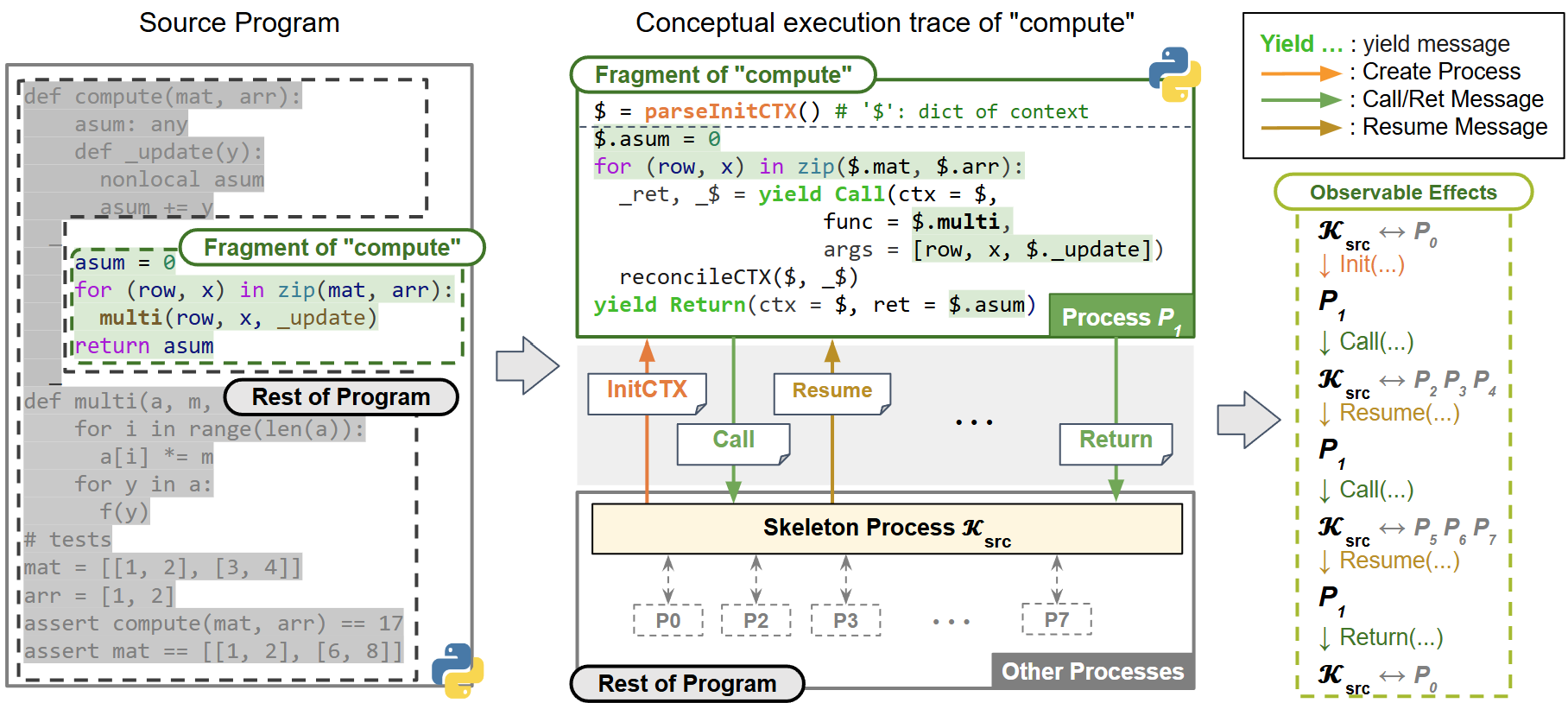Click the Return(...) effect entry
Viewport: 1568px width, 703px height.
(1381, 637)
